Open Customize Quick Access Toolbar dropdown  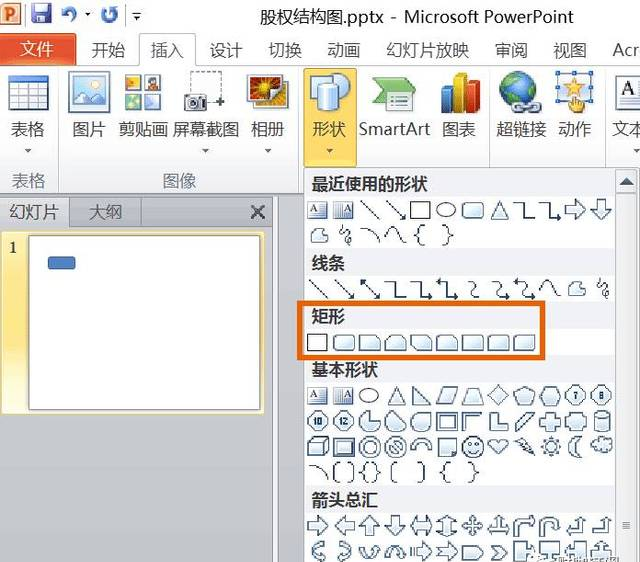point(137,17)
